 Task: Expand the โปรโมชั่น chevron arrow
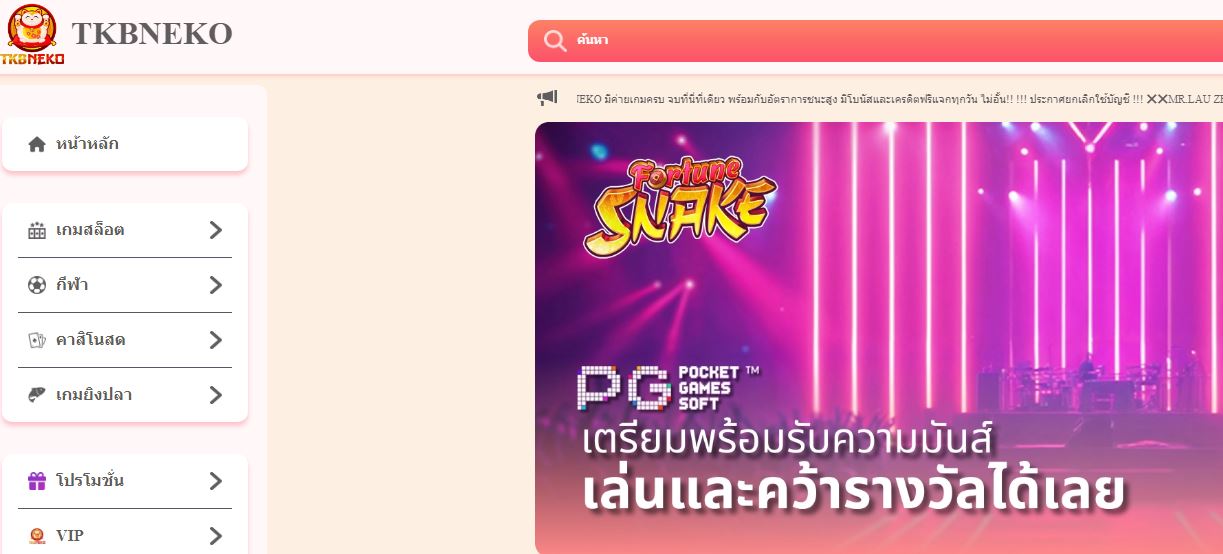pyautogui.click(x=215, y=481)
